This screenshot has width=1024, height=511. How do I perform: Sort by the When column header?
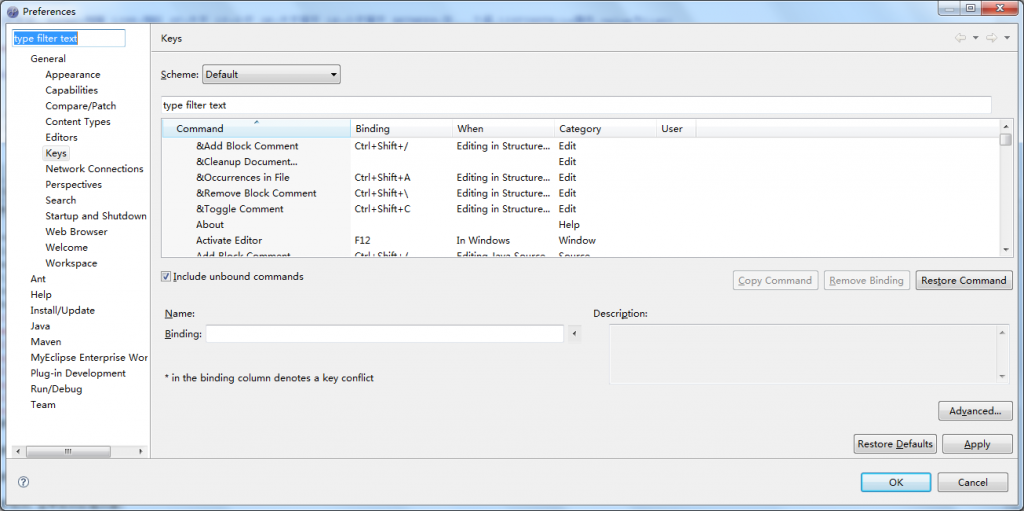pos(504,129)
